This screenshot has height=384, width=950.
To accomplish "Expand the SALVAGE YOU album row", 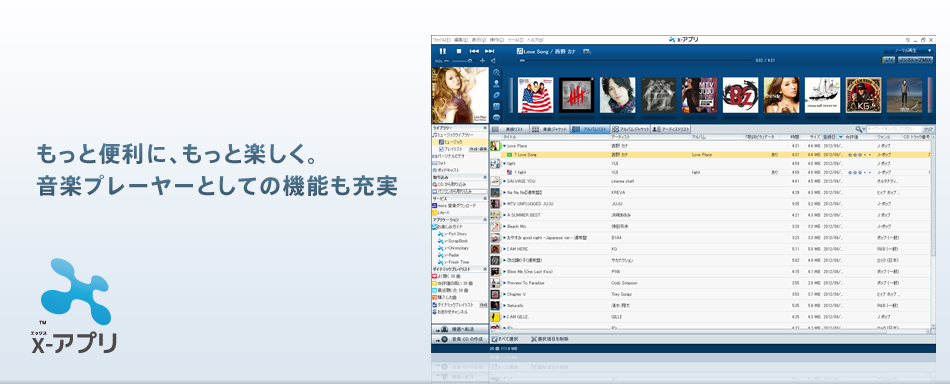I will point(504,180).
